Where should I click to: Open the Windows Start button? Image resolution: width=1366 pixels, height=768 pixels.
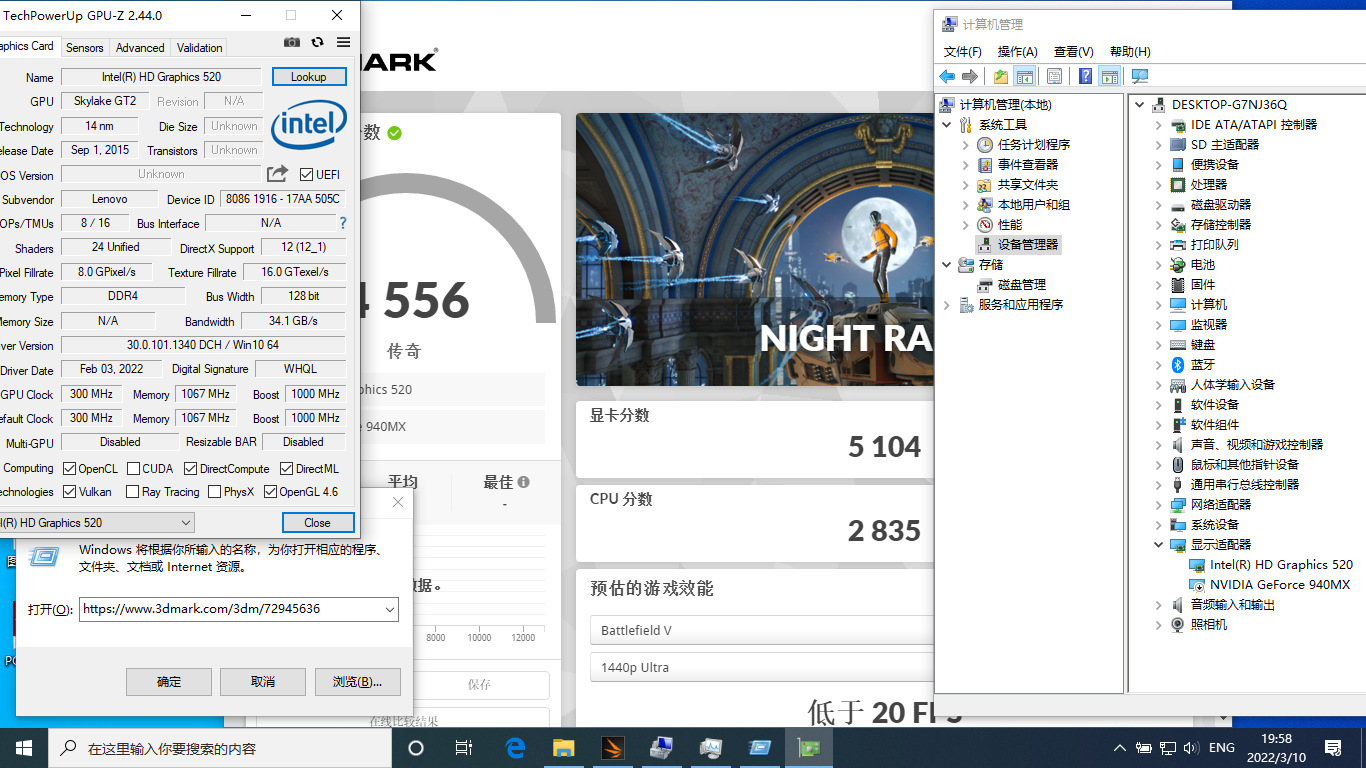point(24,748)
